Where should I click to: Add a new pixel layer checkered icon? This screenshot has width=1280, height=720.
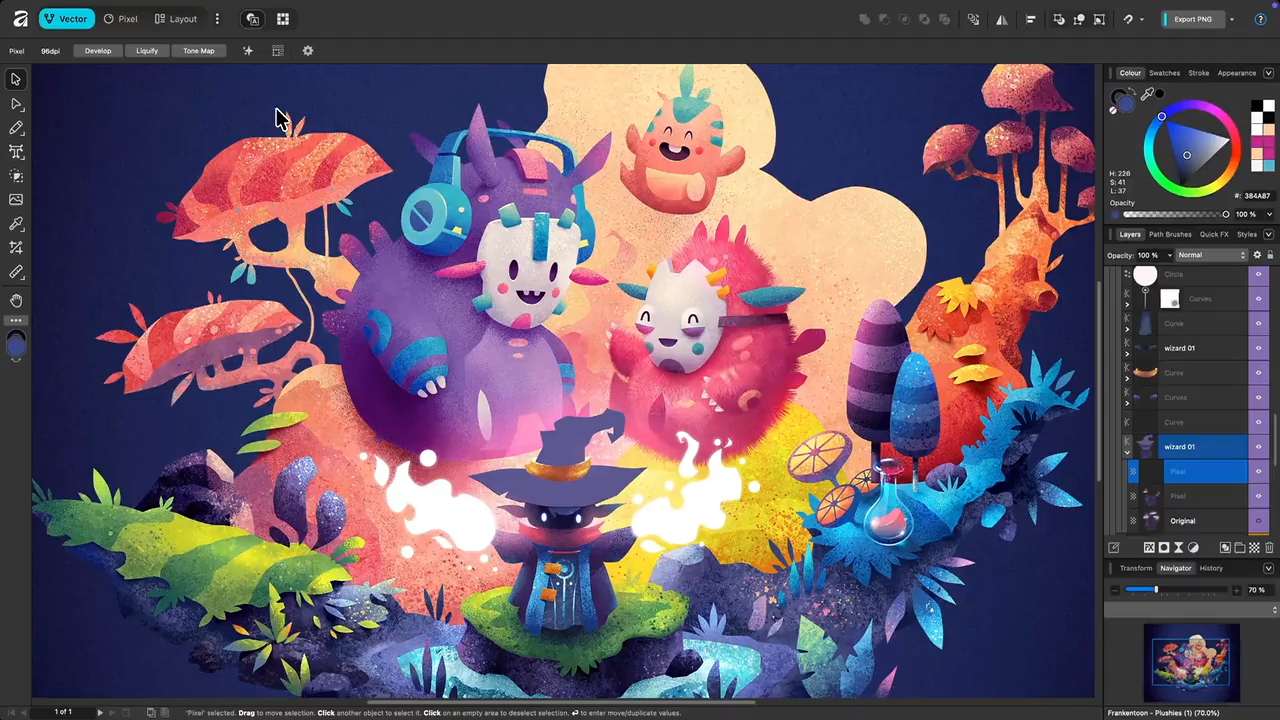(x=1254, y=547)
